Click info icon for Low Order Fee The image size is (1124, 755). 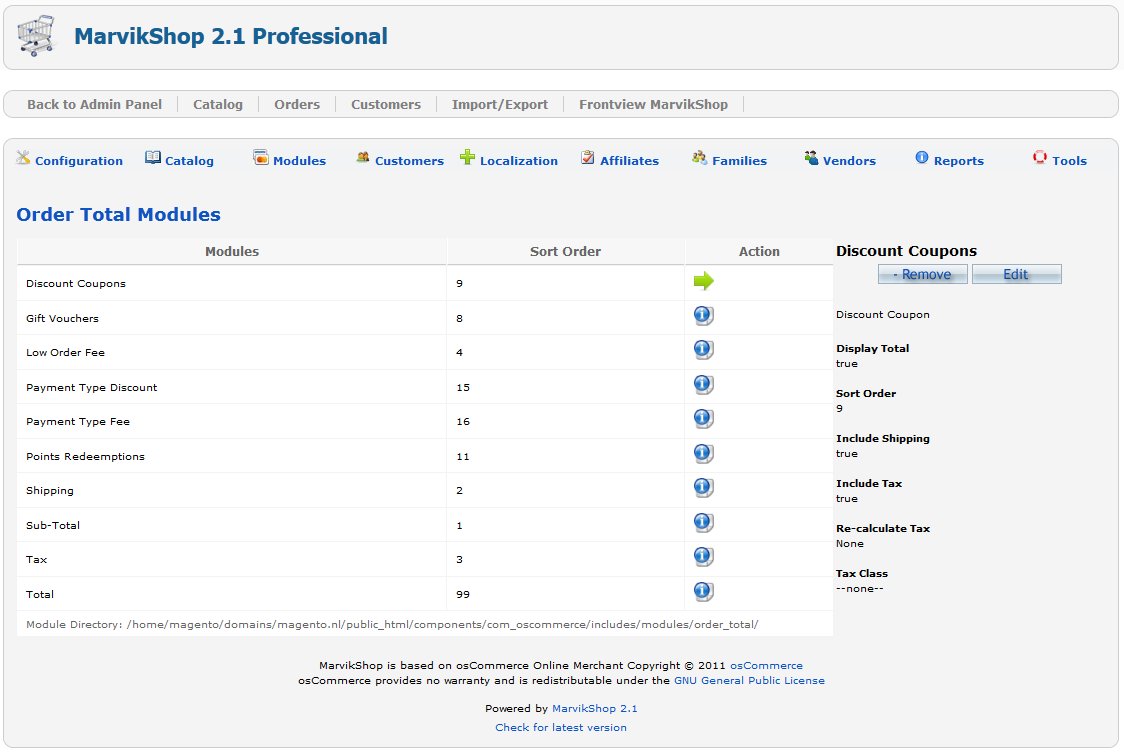[x=704, y=350]
